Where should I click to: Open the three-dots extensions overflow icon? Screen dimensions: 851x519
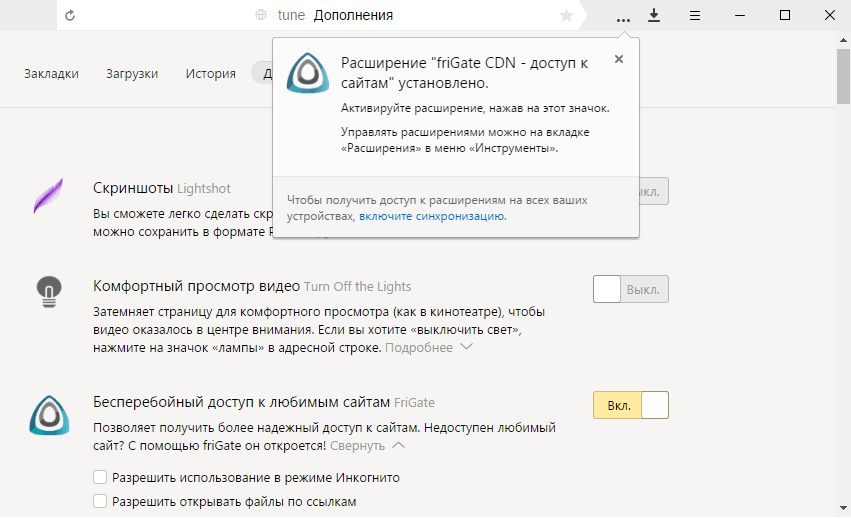coord(624,20)
